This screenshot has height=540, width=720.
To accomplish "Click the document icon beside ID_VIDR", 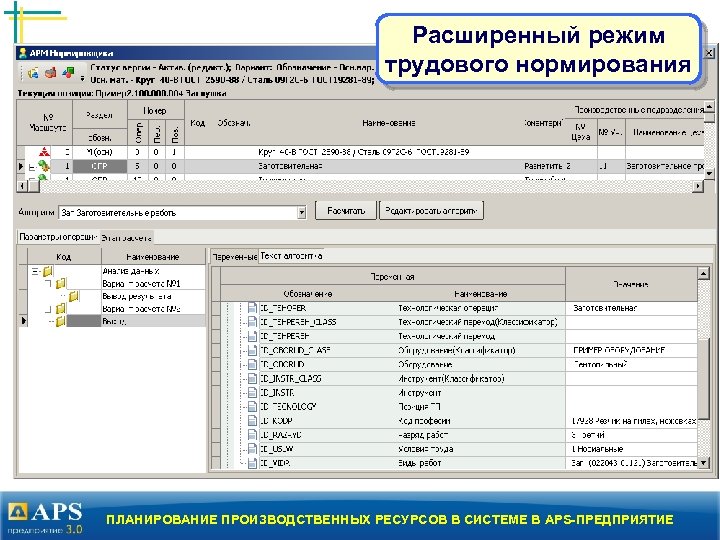I will pyautogui.click(x=252, y=463).
